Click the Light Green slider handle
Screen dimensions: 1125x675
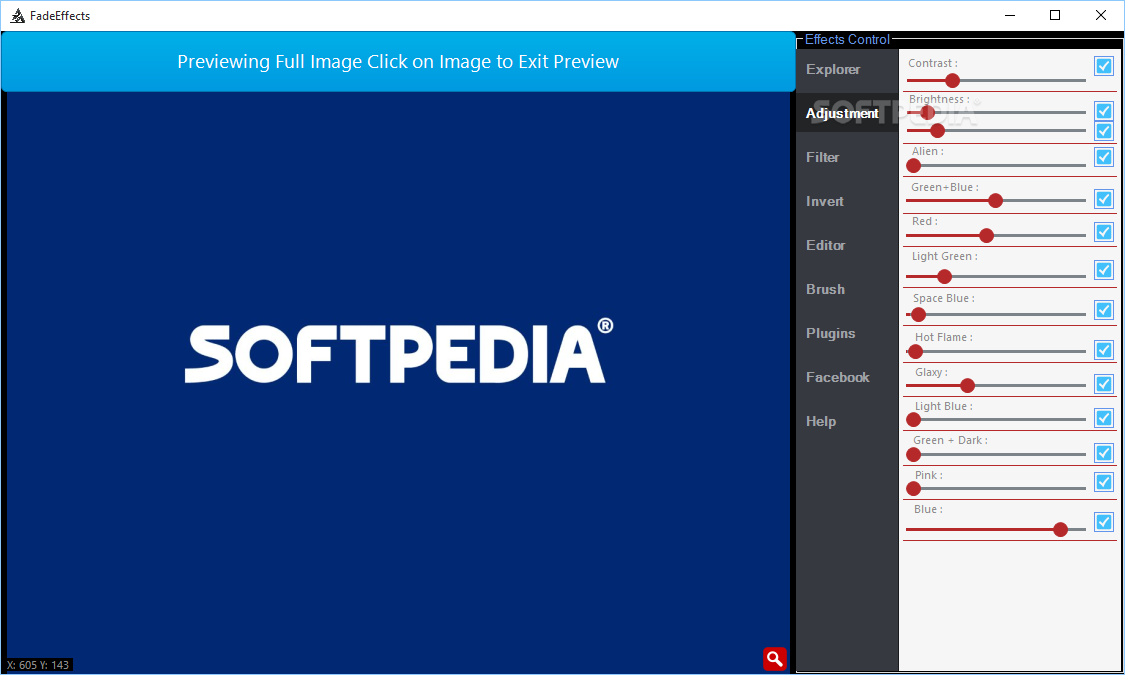[944, 276]
